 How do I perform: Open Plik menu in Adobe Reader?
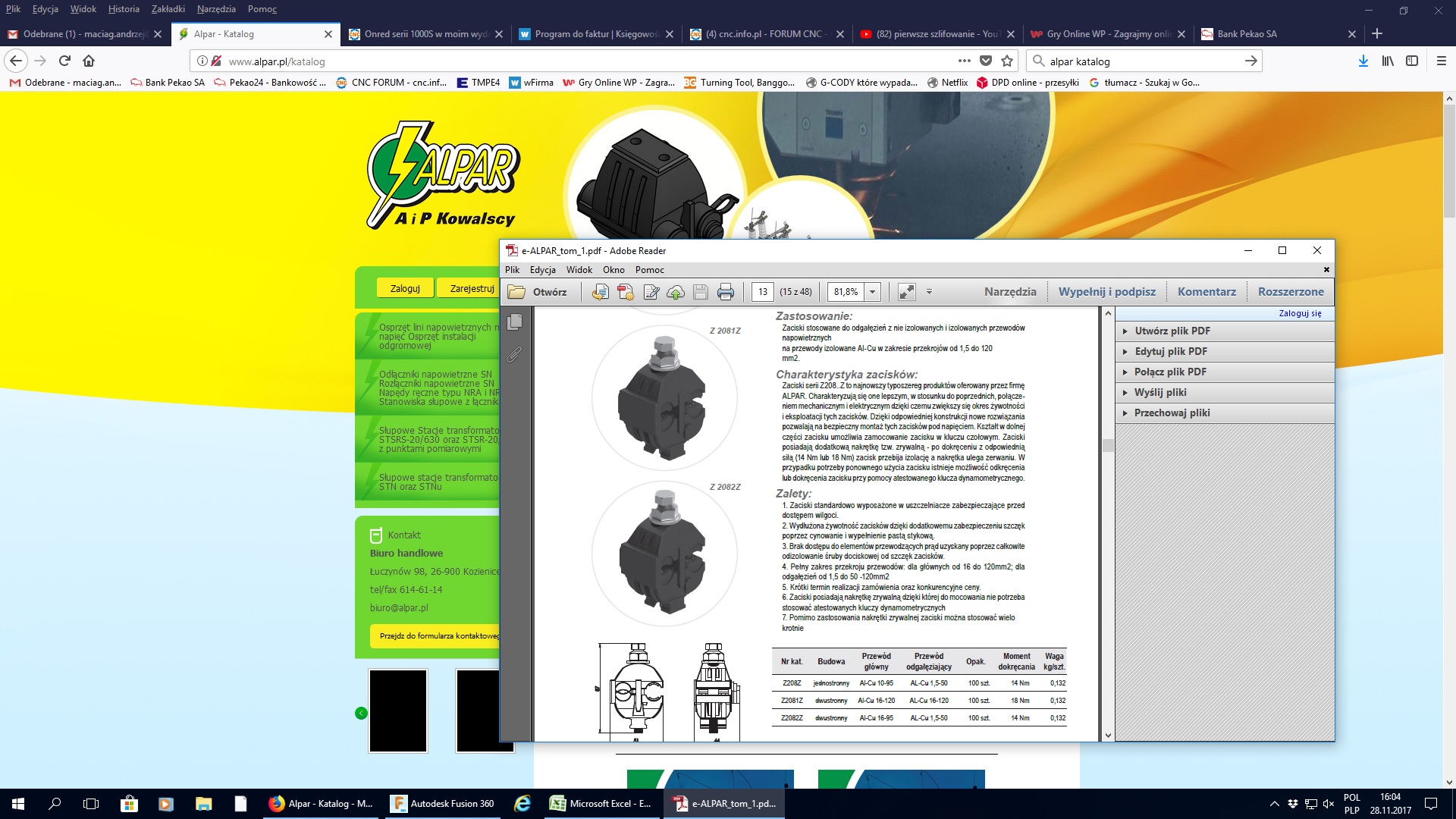pyautogui.click(x=513, y=270)
